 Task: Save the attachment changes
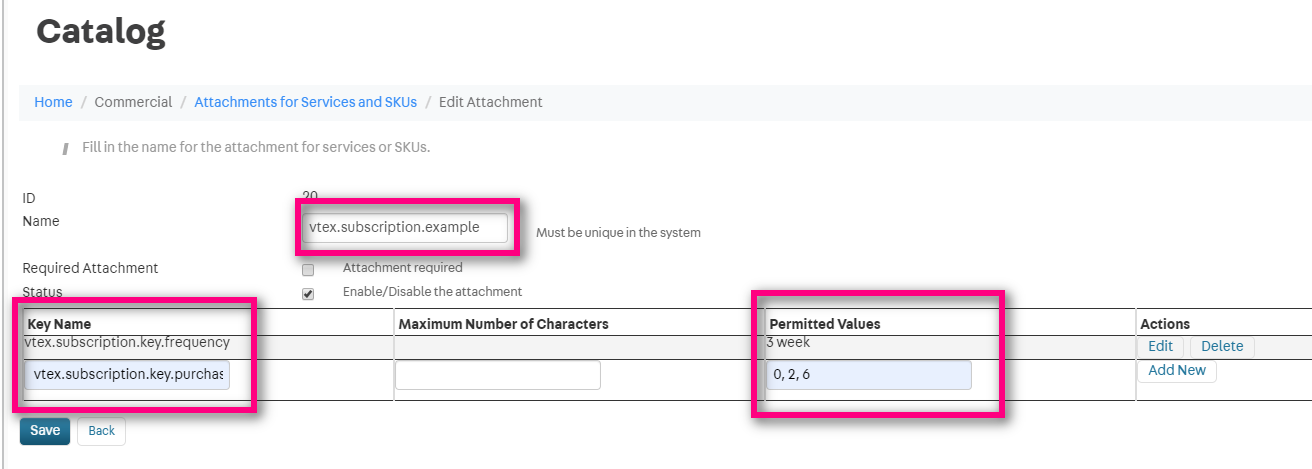click(45, 431)
